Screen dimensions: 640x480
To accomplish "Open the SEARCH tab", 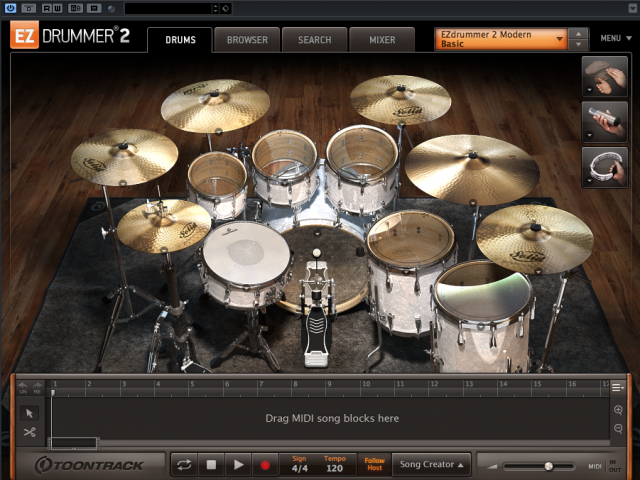I will tap(314, 40).
